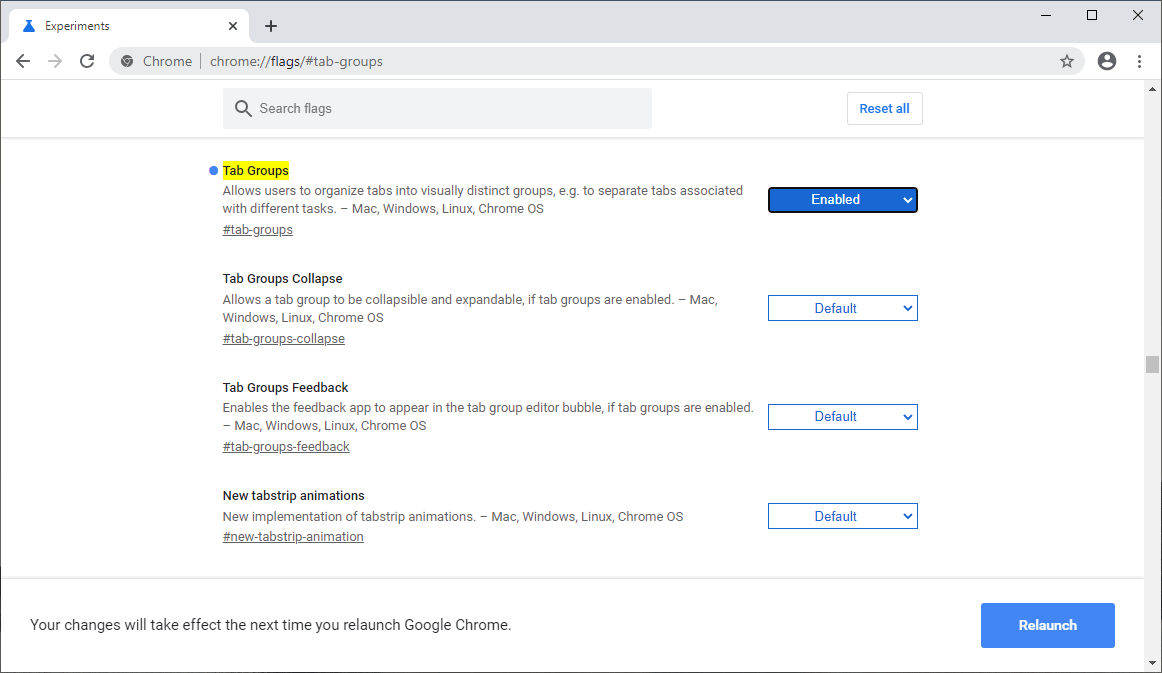The image size is (1162, 673).
Task: Open the New tabstrip animations dropdown
Action: click(842, 516)
